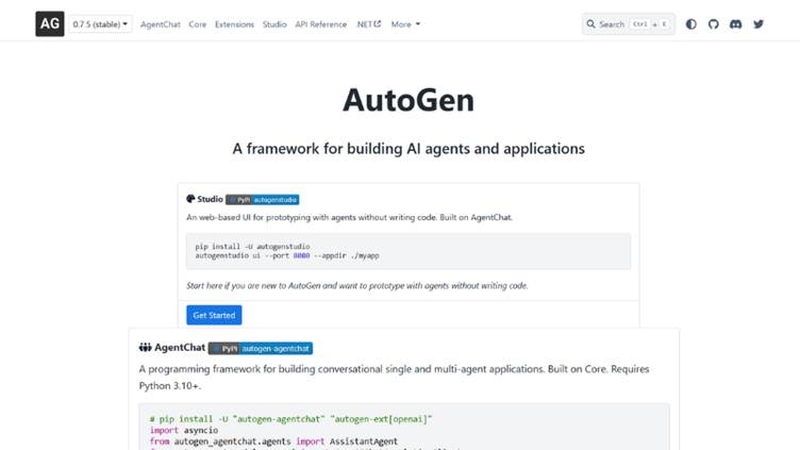This screenshot has height=450, width=800.
Task: Open the Twitter icon link
Action: [x=759, y=24]
